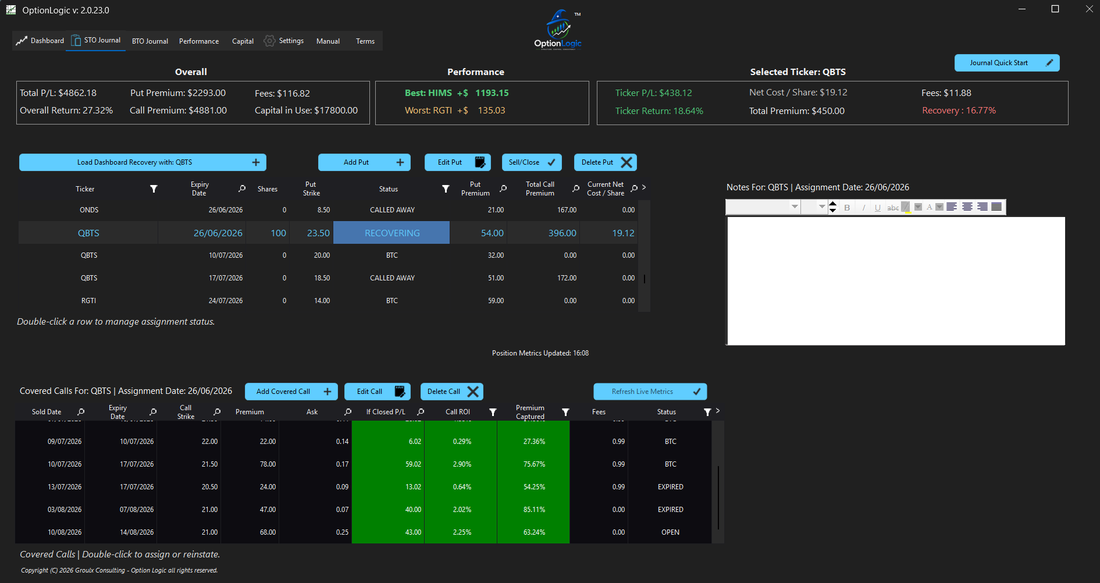Image resolution: width=1100 pixels, height=583 pixels.
Task: Click the Edit Put button
Action: [457, 162]
